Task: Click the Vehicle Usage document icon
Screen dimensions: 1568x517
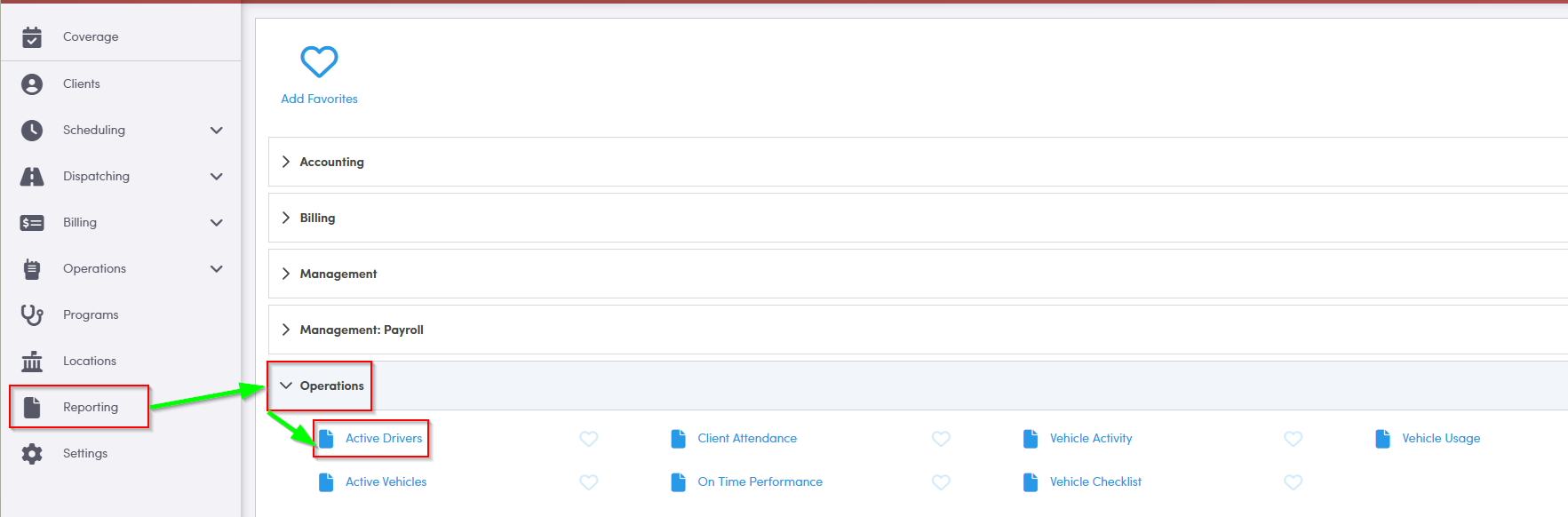Action: [1382, 439]
